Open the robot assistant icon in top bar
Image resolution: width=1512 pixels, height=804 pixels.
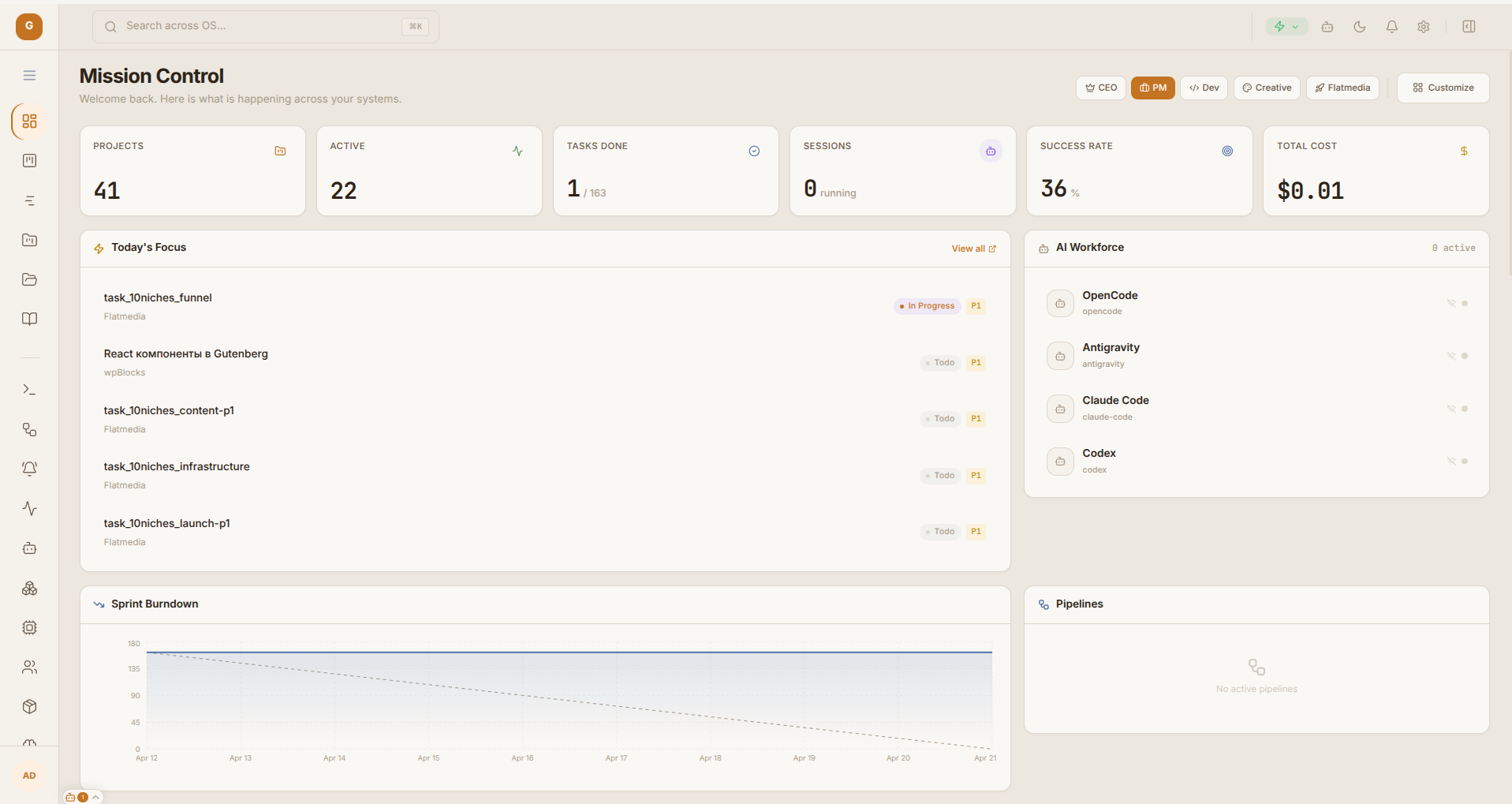pos(1327,27)
